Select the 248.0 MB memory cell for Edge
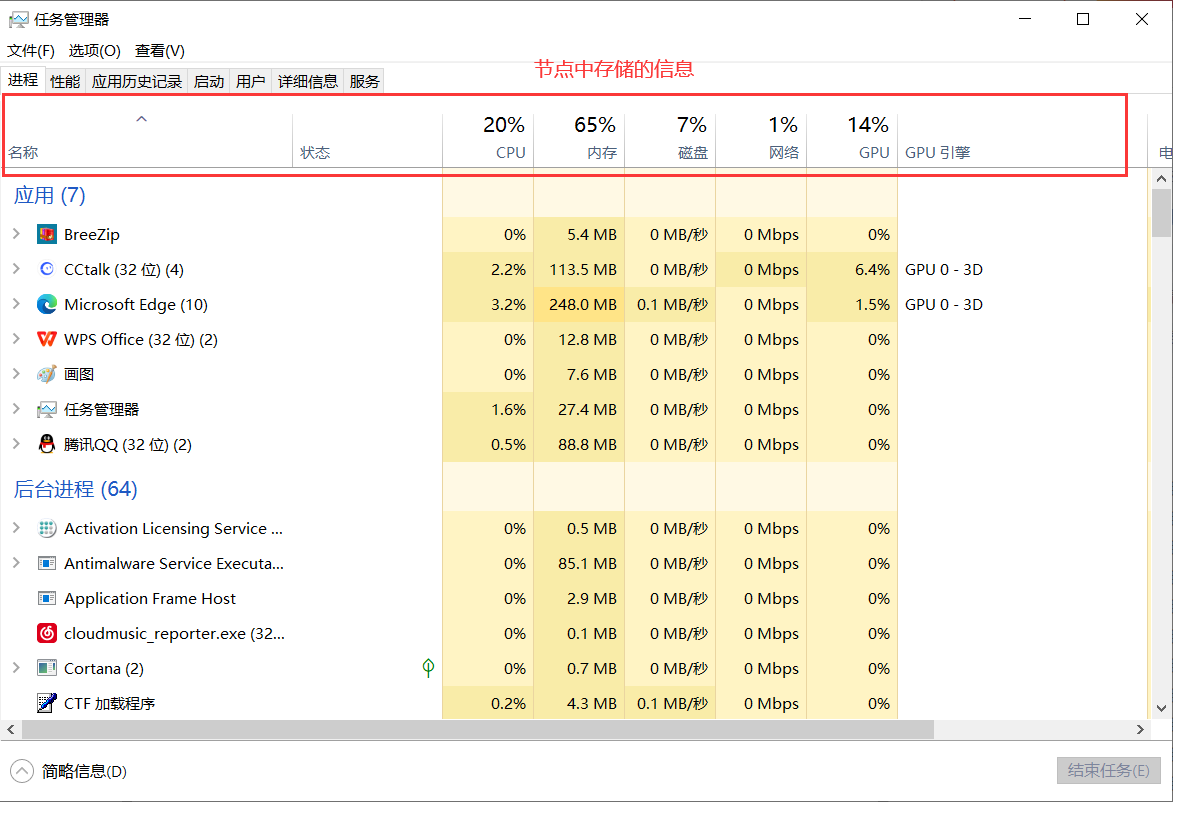 click(x=579, y=304)
